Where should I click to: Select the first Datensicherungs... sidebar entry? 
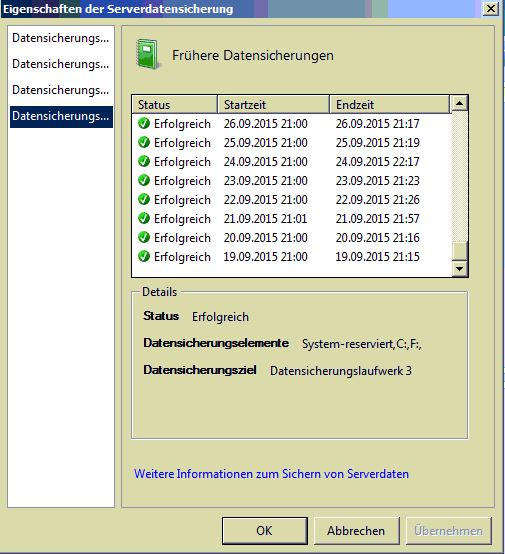coord(61,38)
